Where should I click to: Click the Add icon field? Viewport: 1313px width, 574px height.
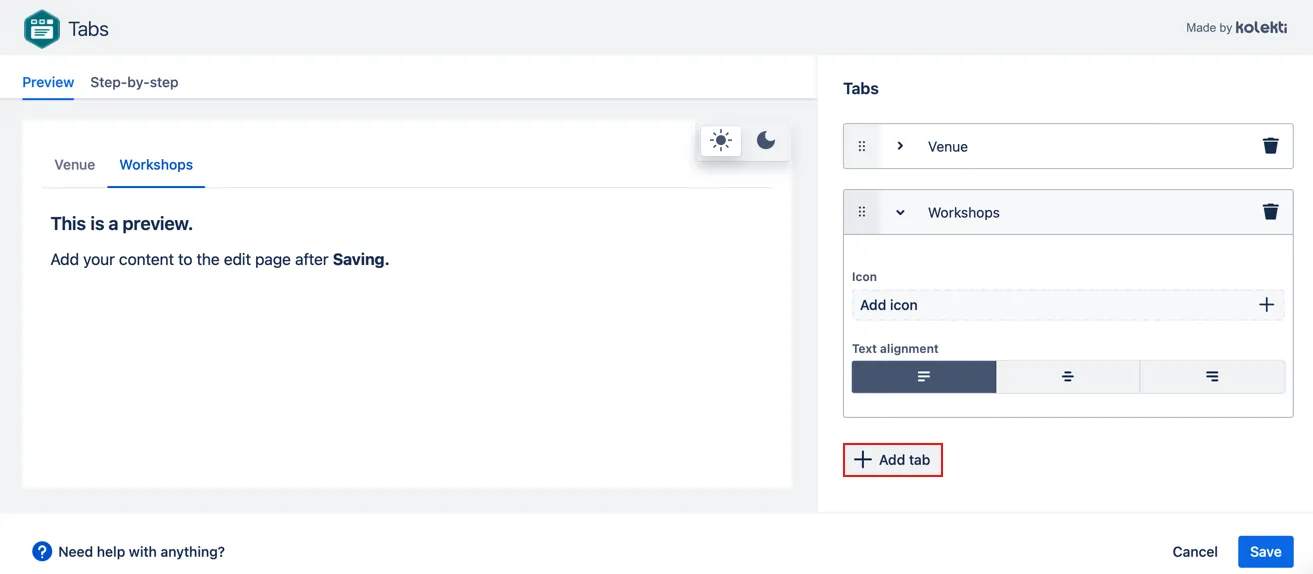point(1068,305)
